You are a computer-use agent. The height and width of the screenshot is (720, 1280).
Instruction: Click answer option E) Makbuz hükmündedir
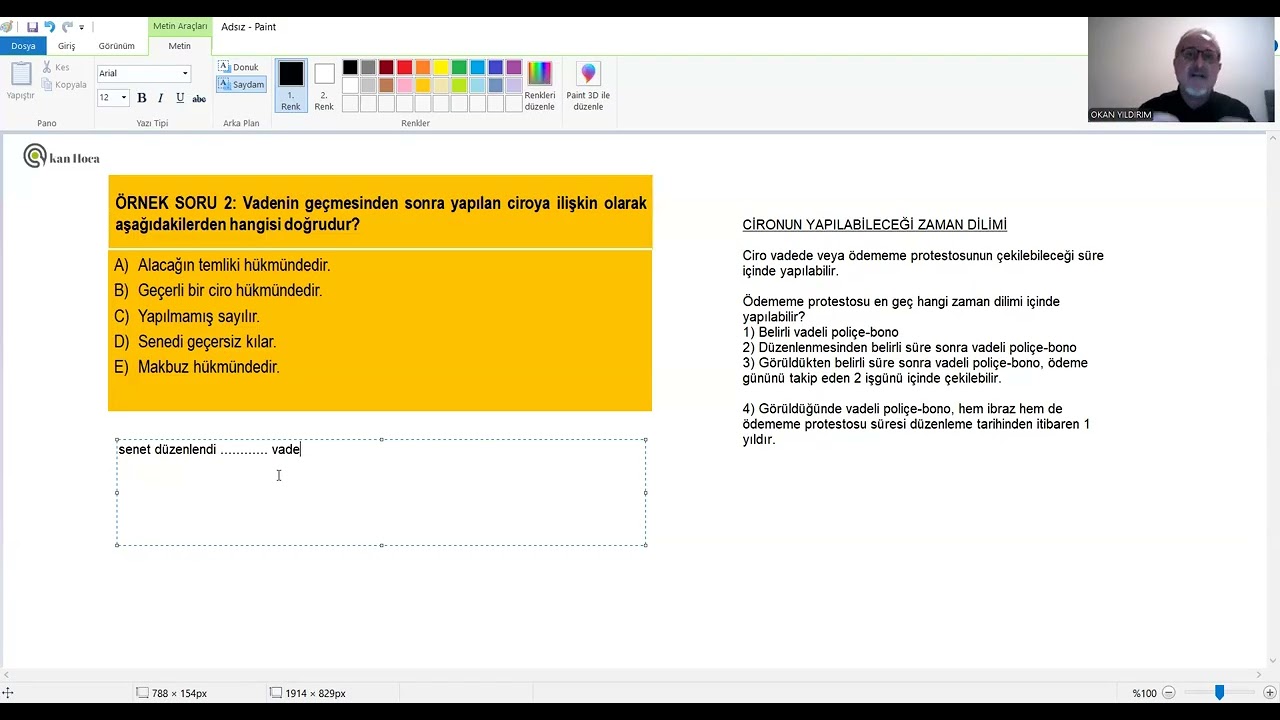(x=197, y=367)
